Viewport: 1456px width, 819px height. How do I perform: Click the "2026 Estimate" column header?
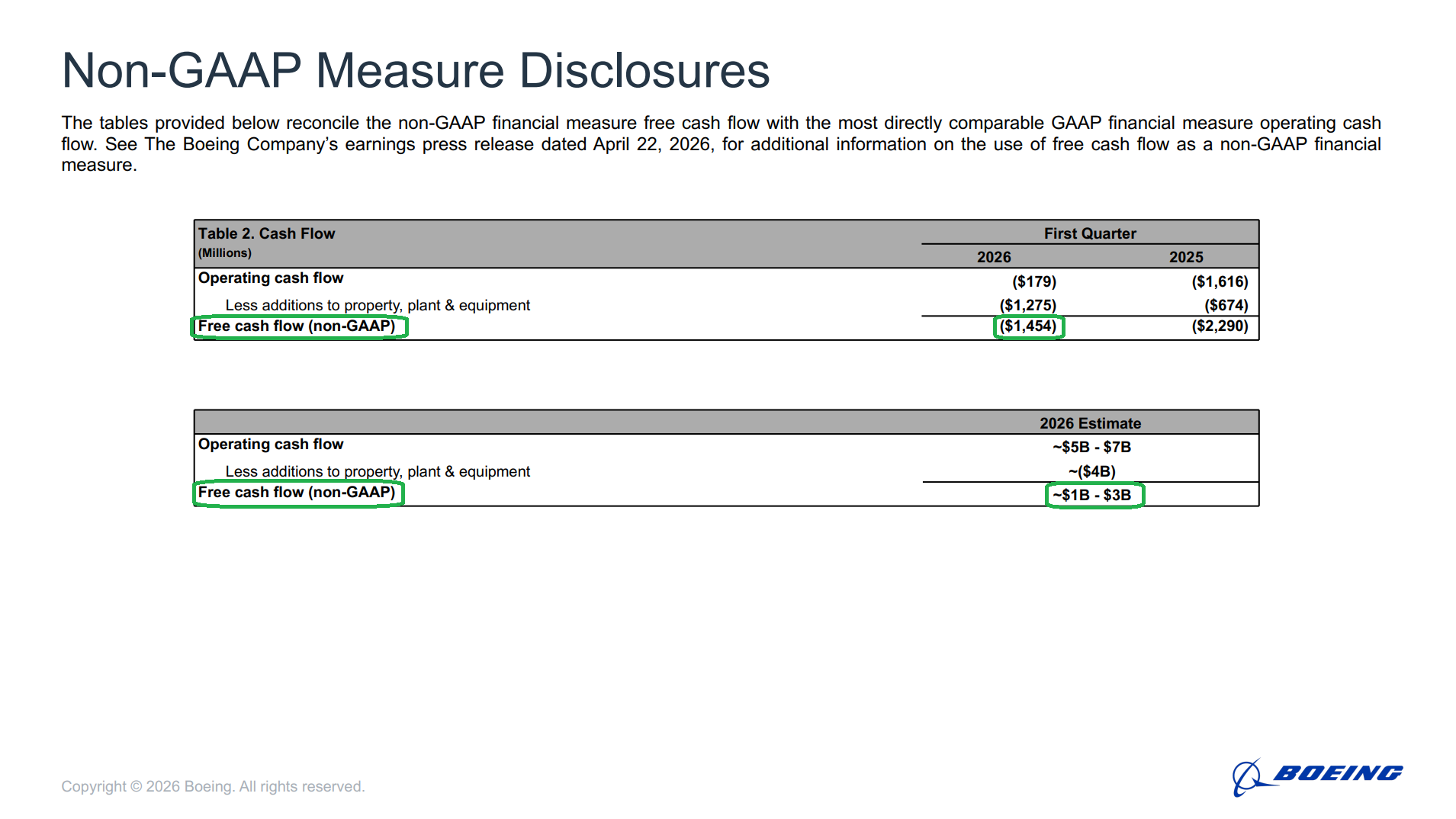coord(1089,423)
